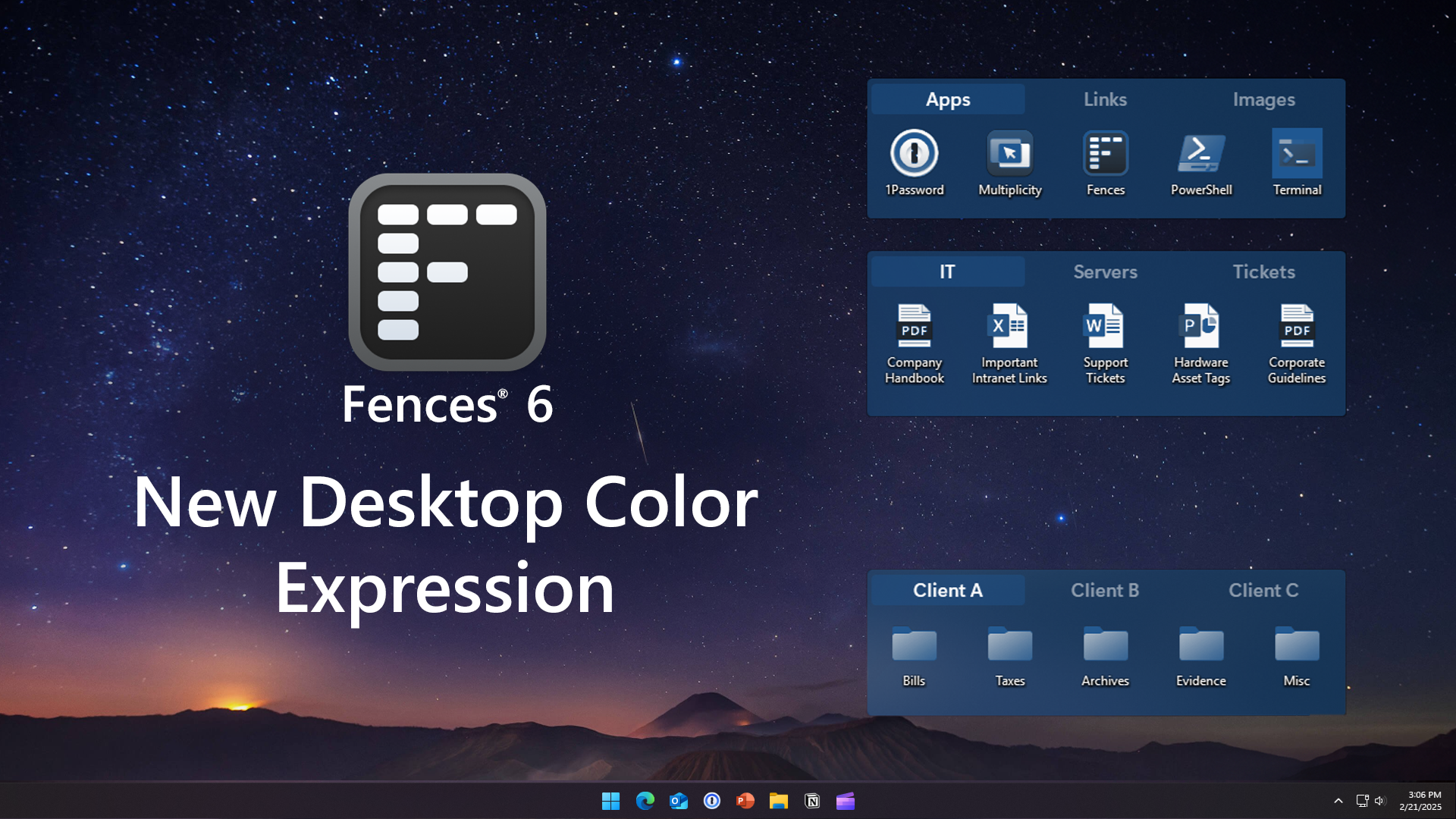1456x819 pixels.
Task: Launch Multiplicity from the Apps fence
Action: point(1009,162)
